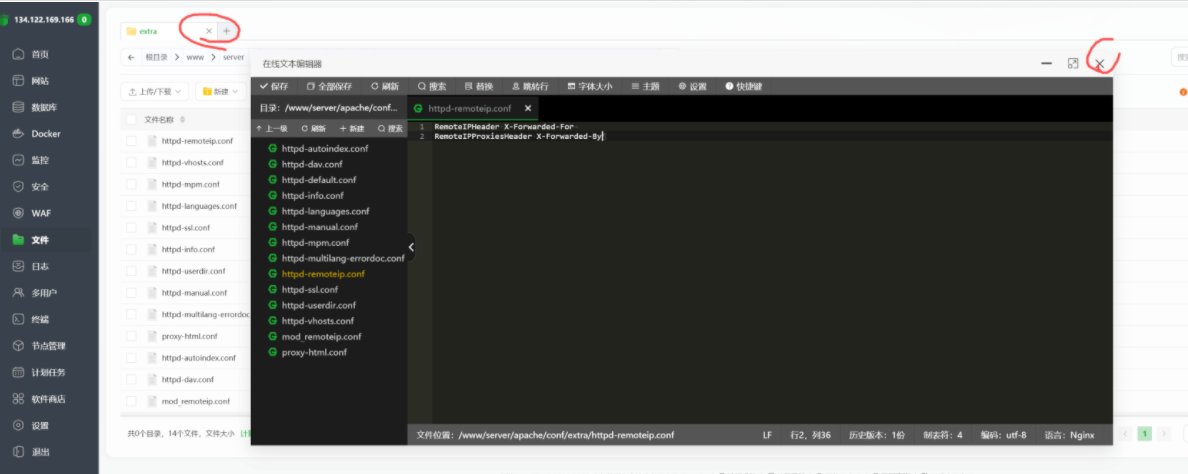Viewport: 1188px width, 474px height.
Task: Click the back arrow in path bar
Action: tap(131, 58)
